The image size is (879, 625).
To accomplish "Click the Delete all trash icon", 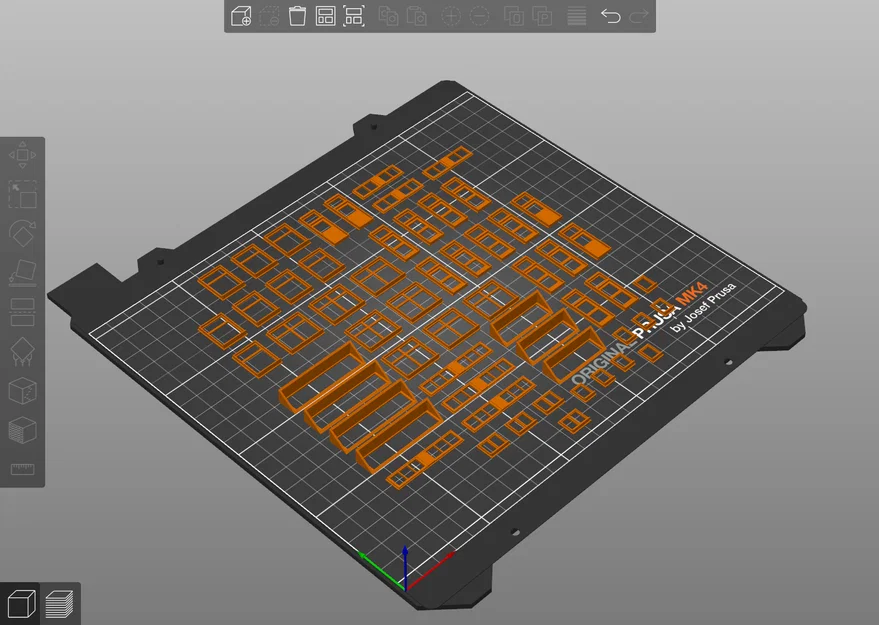I will [297, 16].
